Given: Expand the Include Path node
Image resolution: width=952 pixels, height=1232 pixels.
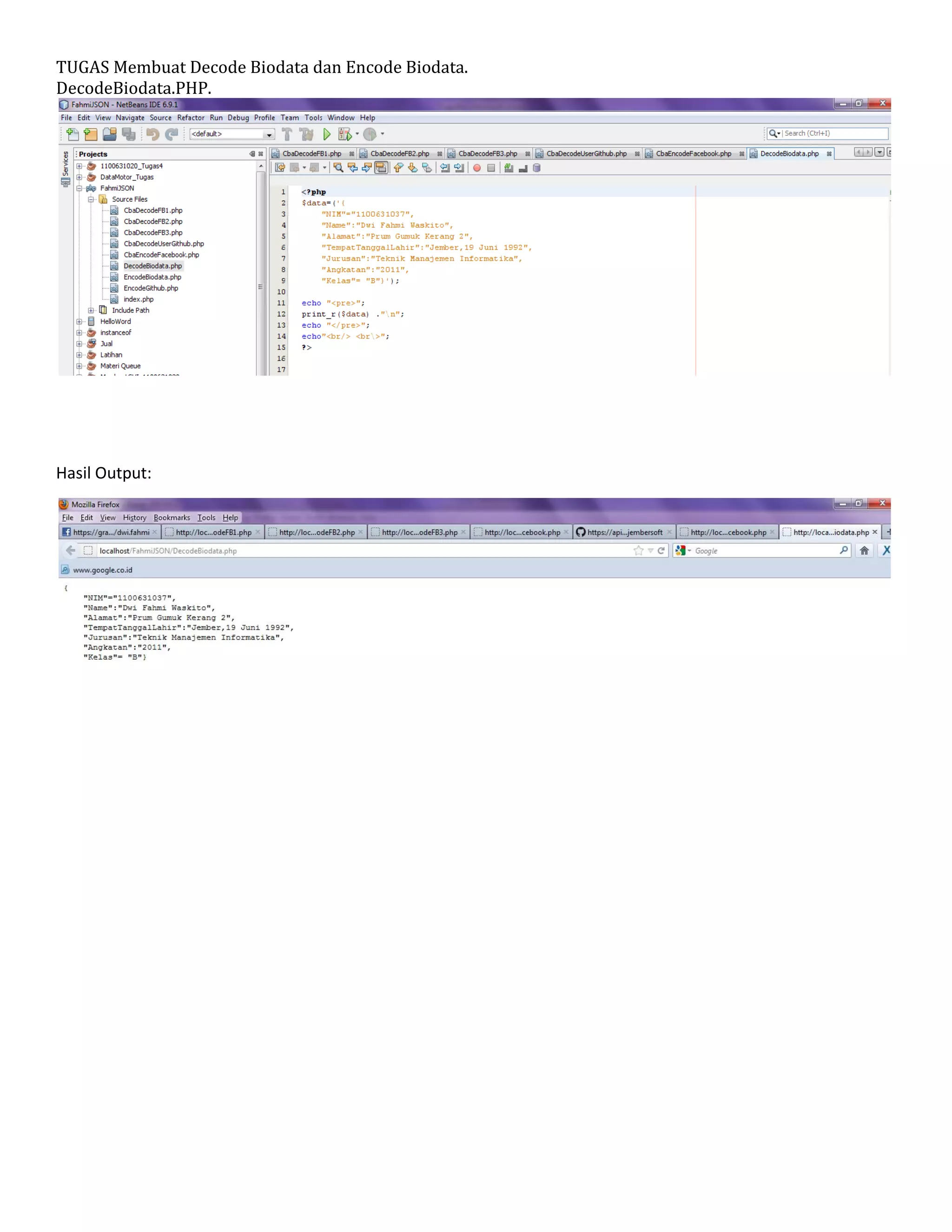Looking at the screenshot, I should [x=91, y=310].
